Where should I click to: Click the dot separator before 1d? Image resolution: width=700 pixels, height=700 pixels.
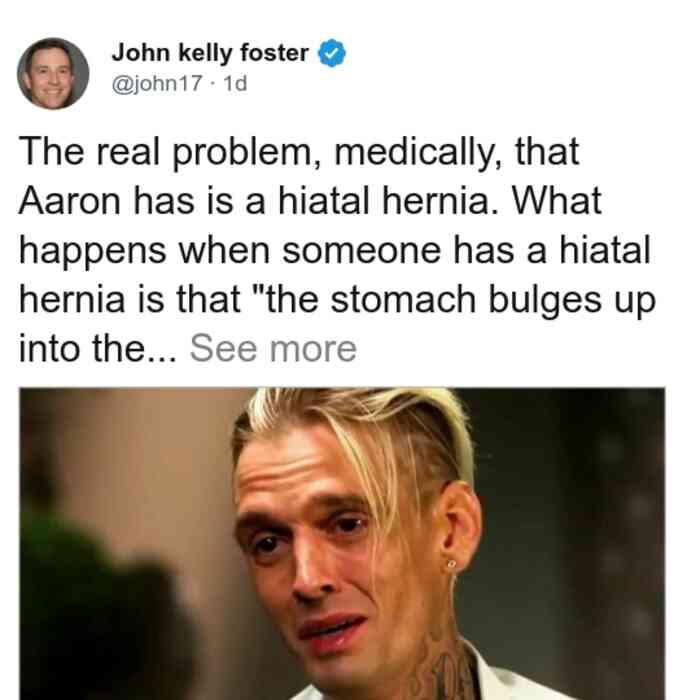tap(213, 84)
